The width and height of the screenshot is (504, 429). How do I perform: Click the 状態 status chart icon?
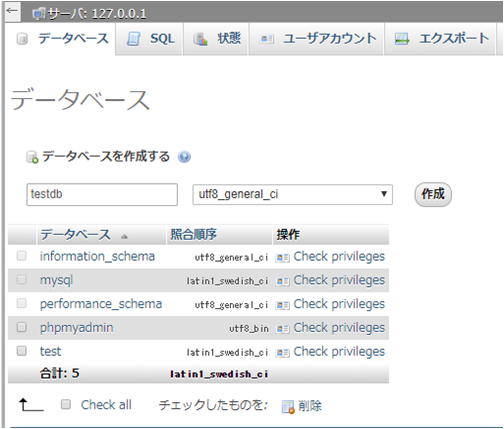(201, 39)
